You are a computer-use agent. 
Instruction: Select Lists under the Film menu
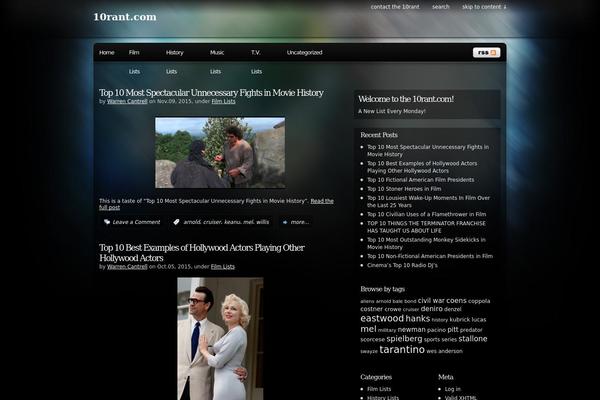(x=134, y=72)
